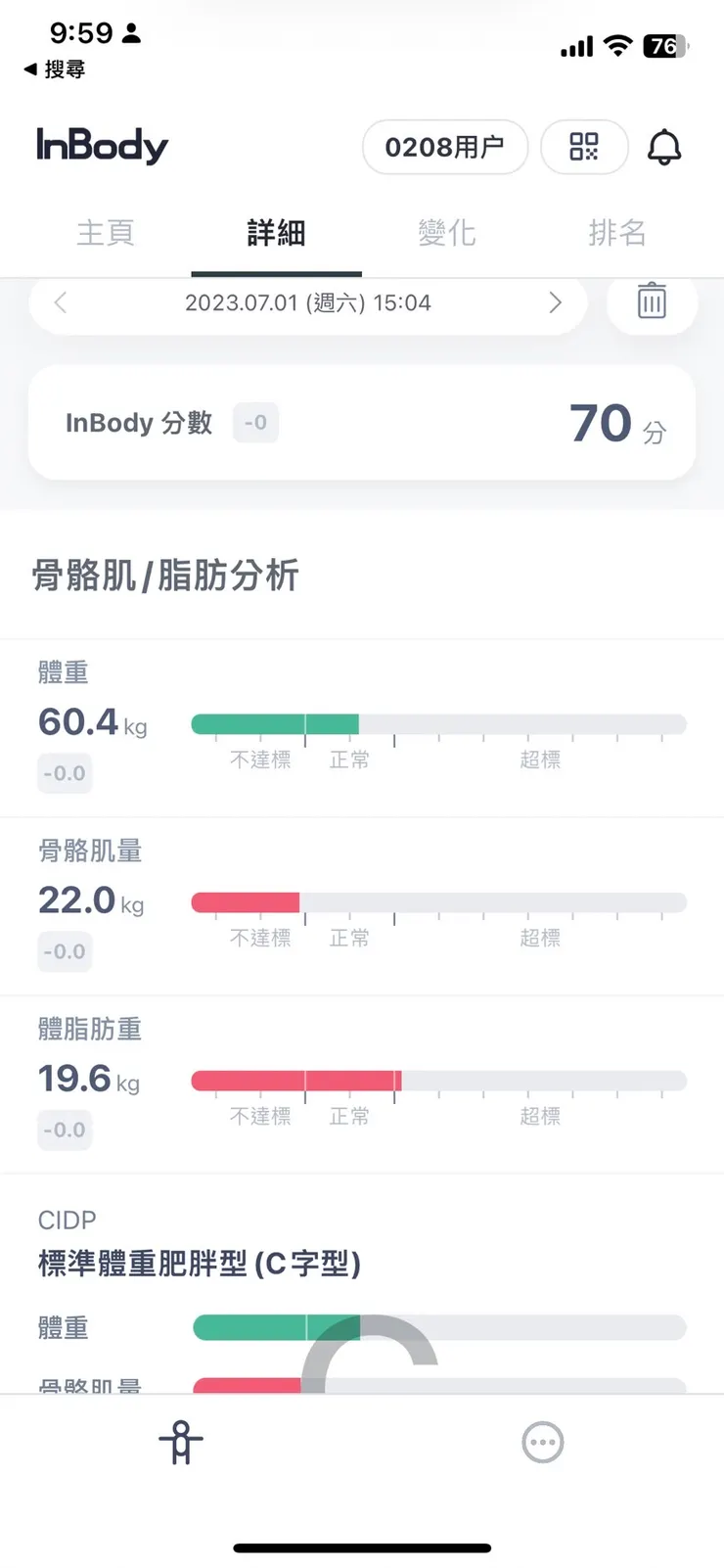Delete this measurement with trash icon
This screenshot has height=1568, width=724.
click(652, 301)
